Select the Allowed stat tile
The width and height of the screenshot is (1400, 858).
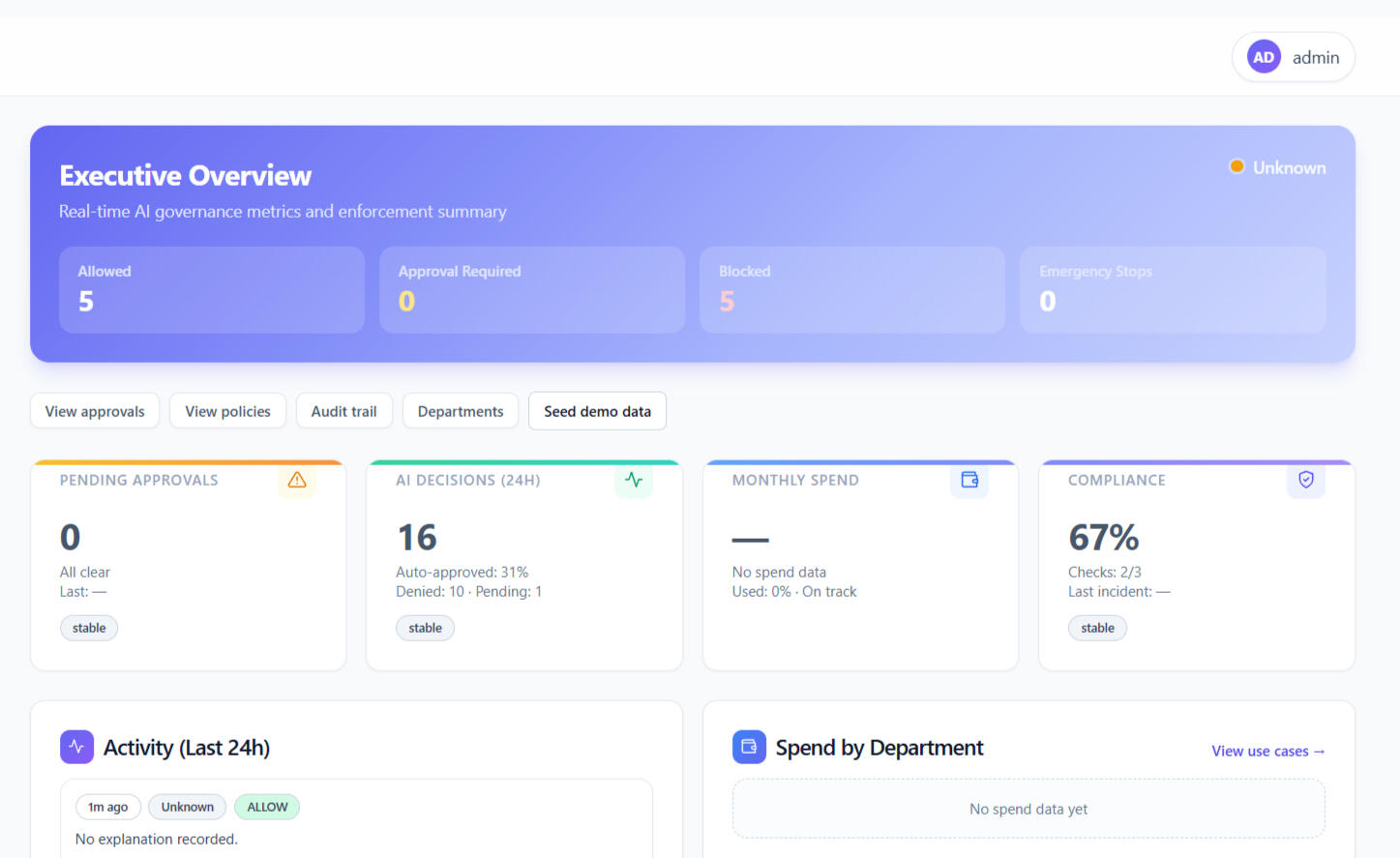pos(211,289)
